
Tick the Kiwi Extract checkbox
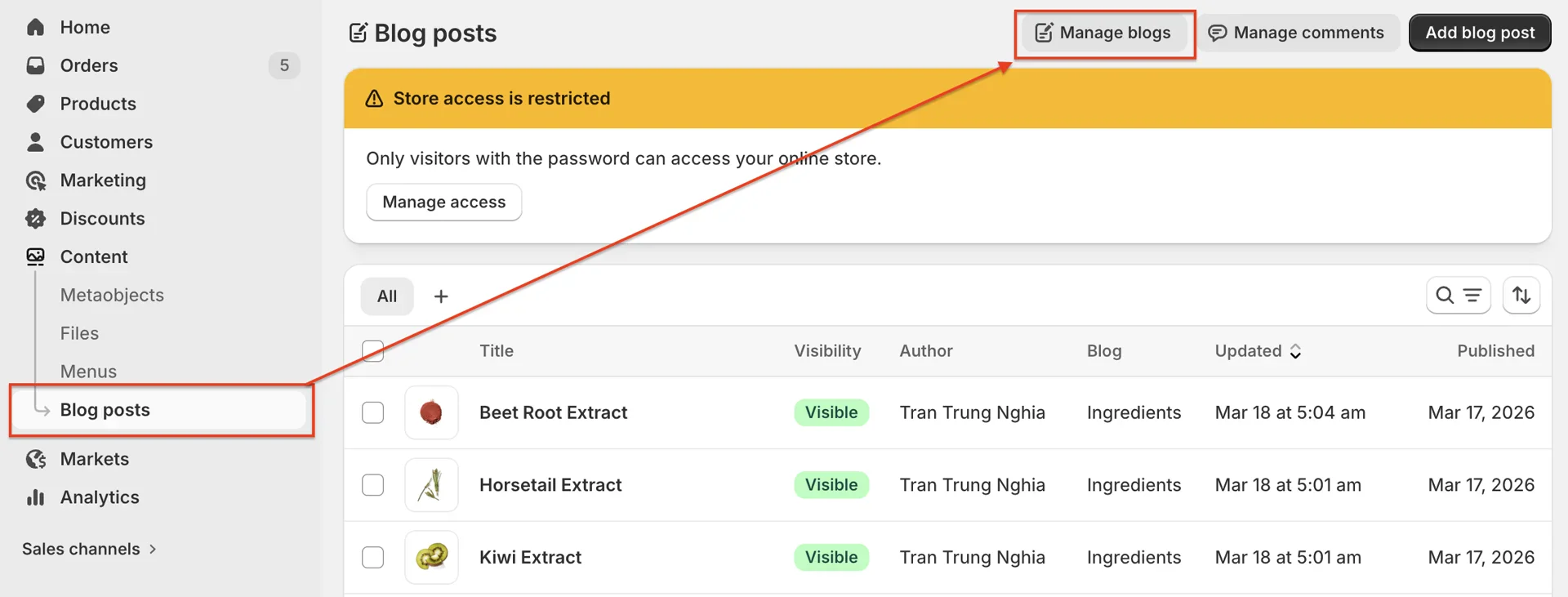tap(372, 558)
